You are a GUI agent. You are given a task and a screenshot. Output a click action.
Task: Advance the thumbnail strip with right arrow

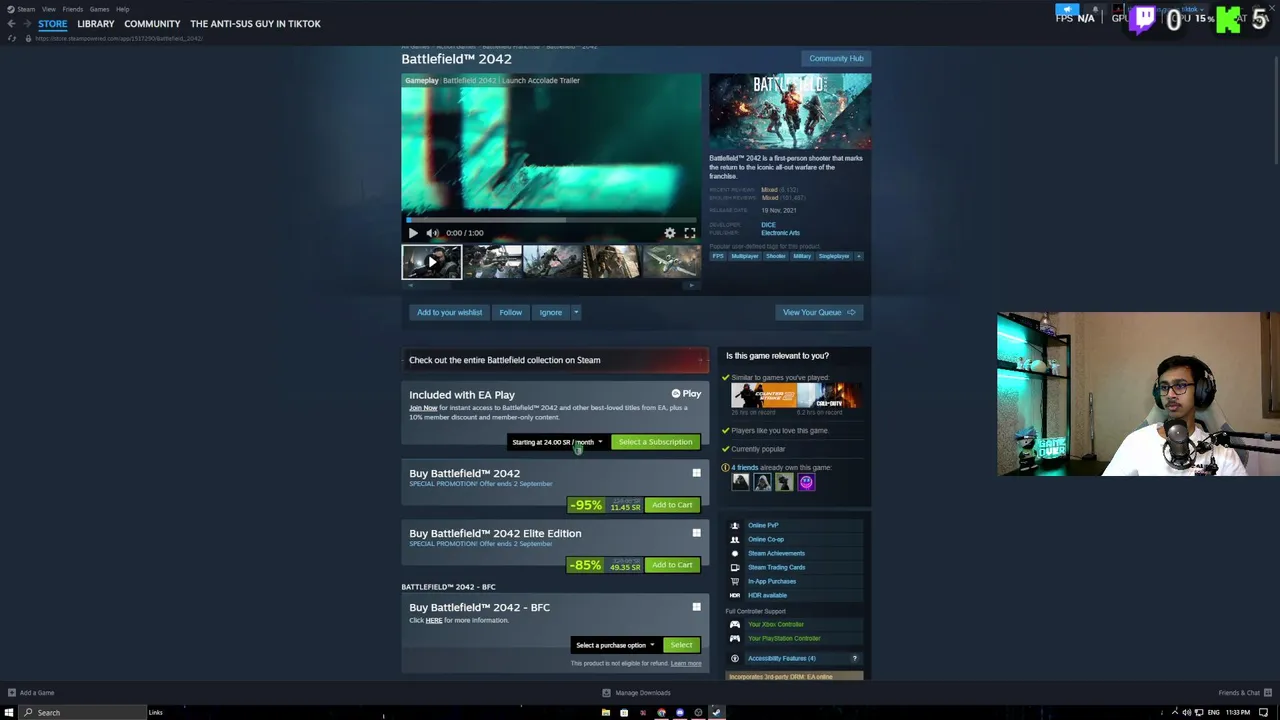(692, 285)
